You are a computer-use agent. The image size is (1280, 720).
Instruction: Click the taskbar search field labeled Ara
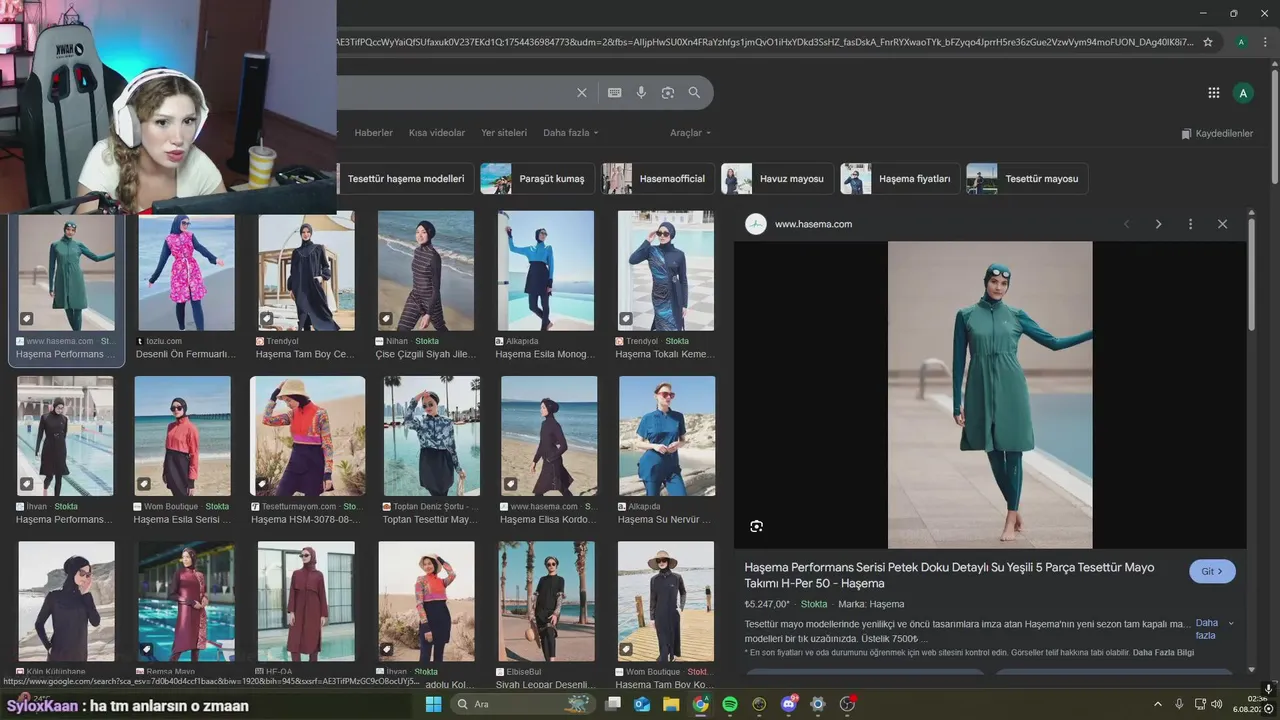point(523,704)
